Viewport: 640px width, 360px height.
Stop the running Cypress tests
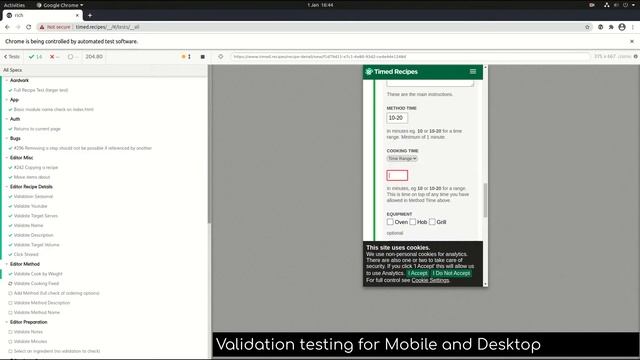pyautogui.click(x=202, y=57)
